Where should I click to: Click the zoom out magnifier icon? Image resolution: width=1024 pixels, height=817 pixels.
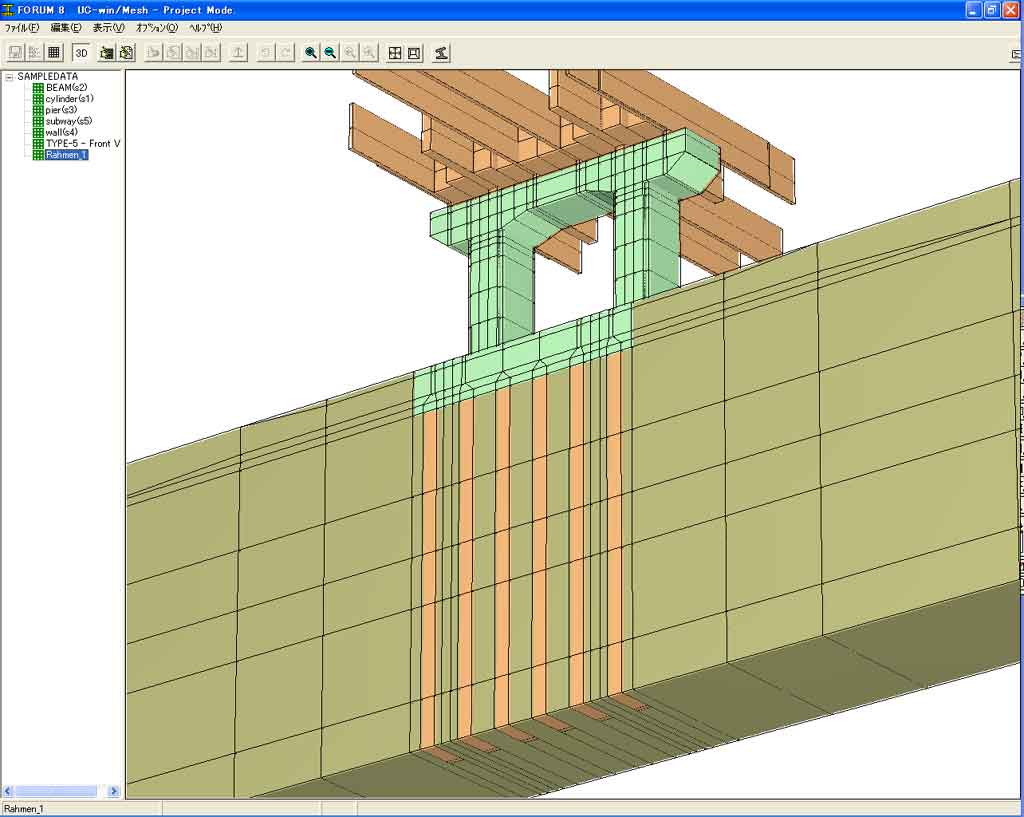tap(330, 53)
